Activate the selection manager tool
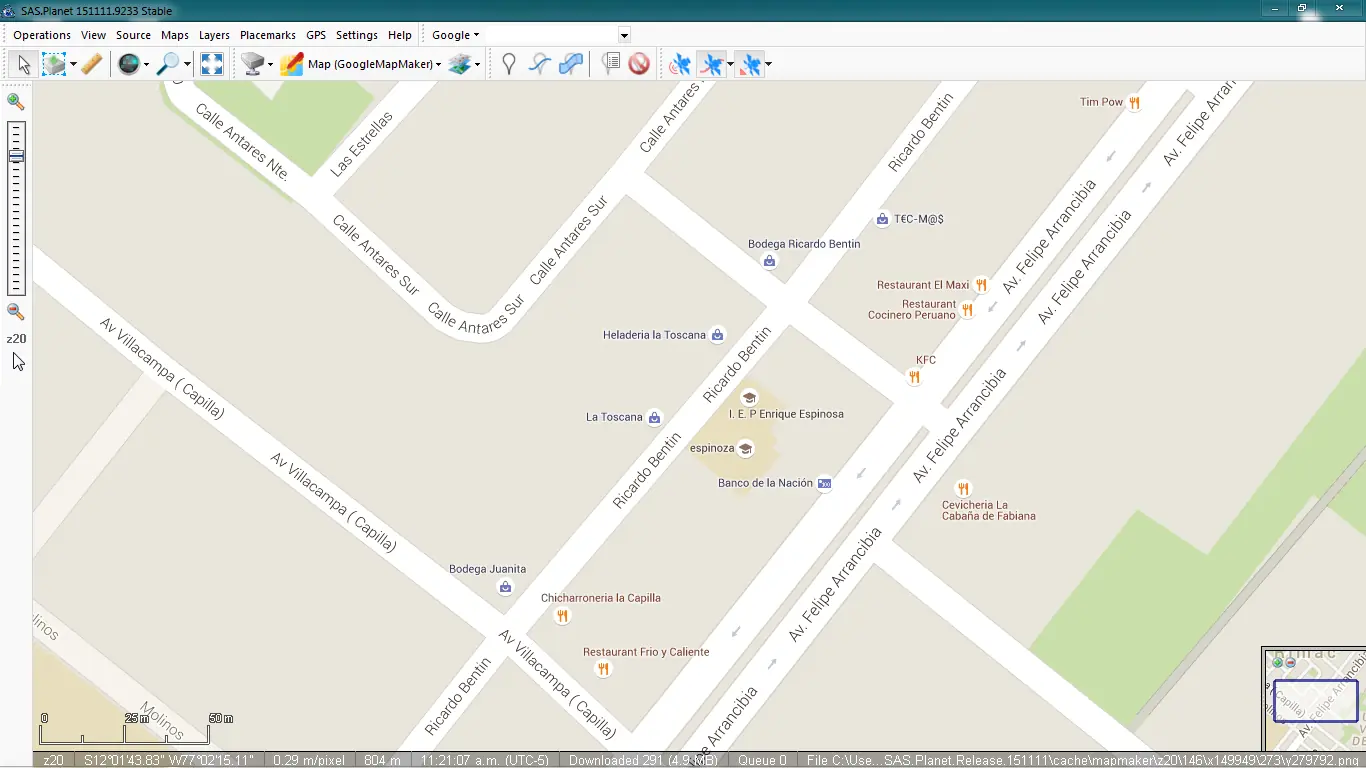The height and width of the screenshot is (768, 1366). click(54, 64)
